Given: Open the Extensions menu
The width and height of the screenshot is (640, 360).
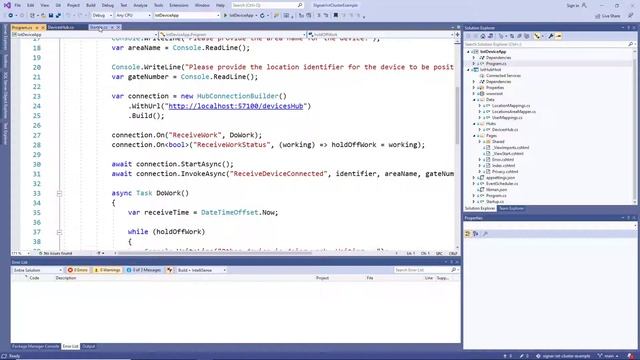Looking at the screenshot, I should [x=179, y=5].
